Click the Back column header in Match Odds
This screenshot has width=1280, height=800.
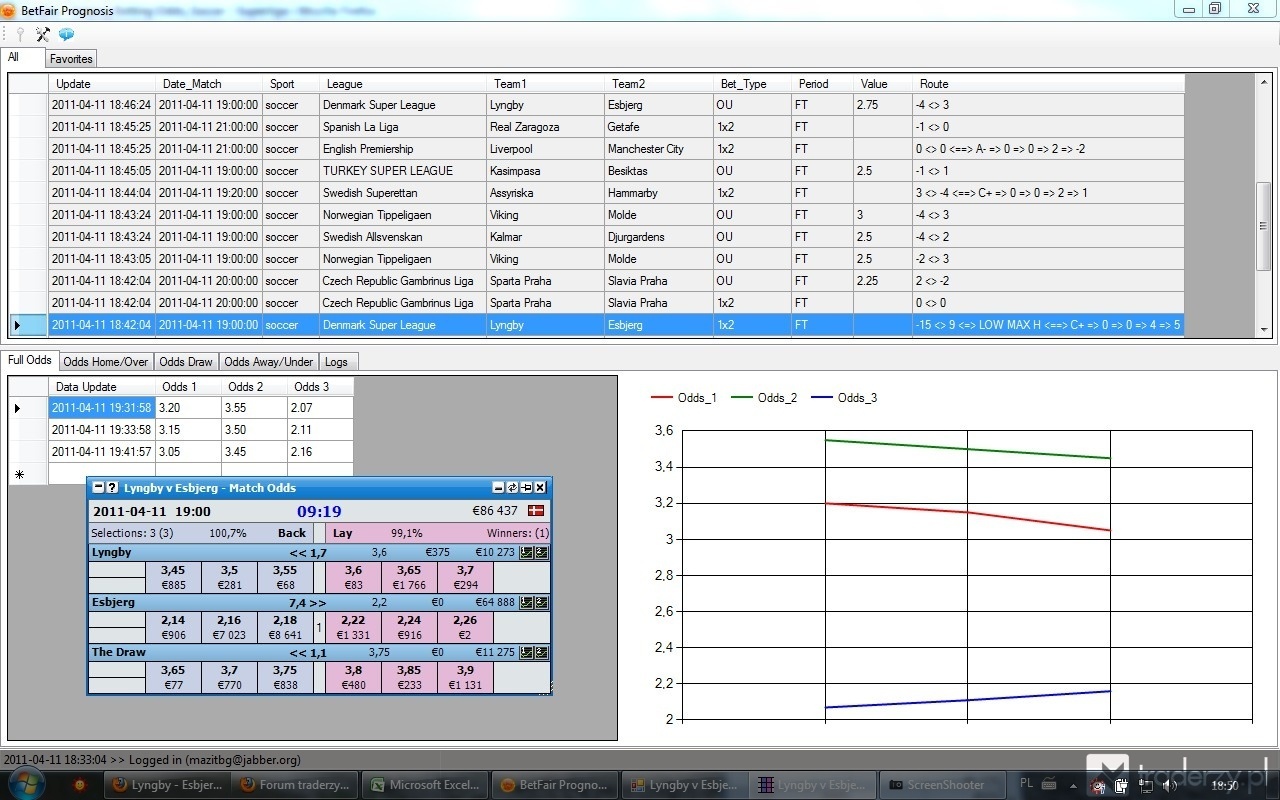[x=292, y=533]
